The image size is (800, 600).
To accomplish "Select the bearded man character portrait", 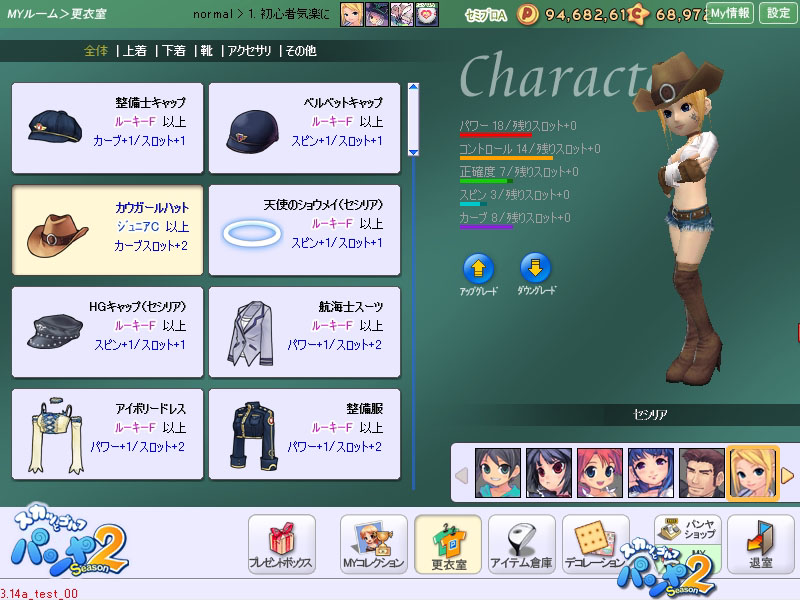I will coord(701,473).
